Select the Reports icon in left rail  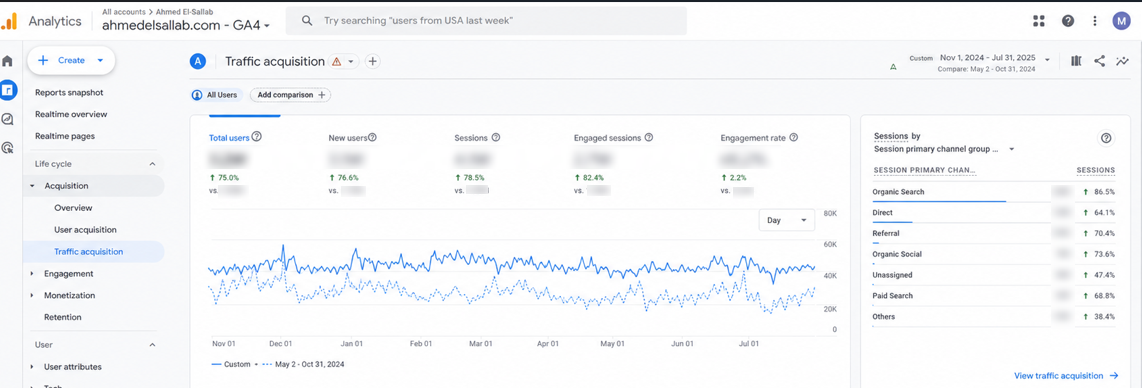(x=8, y=90)
